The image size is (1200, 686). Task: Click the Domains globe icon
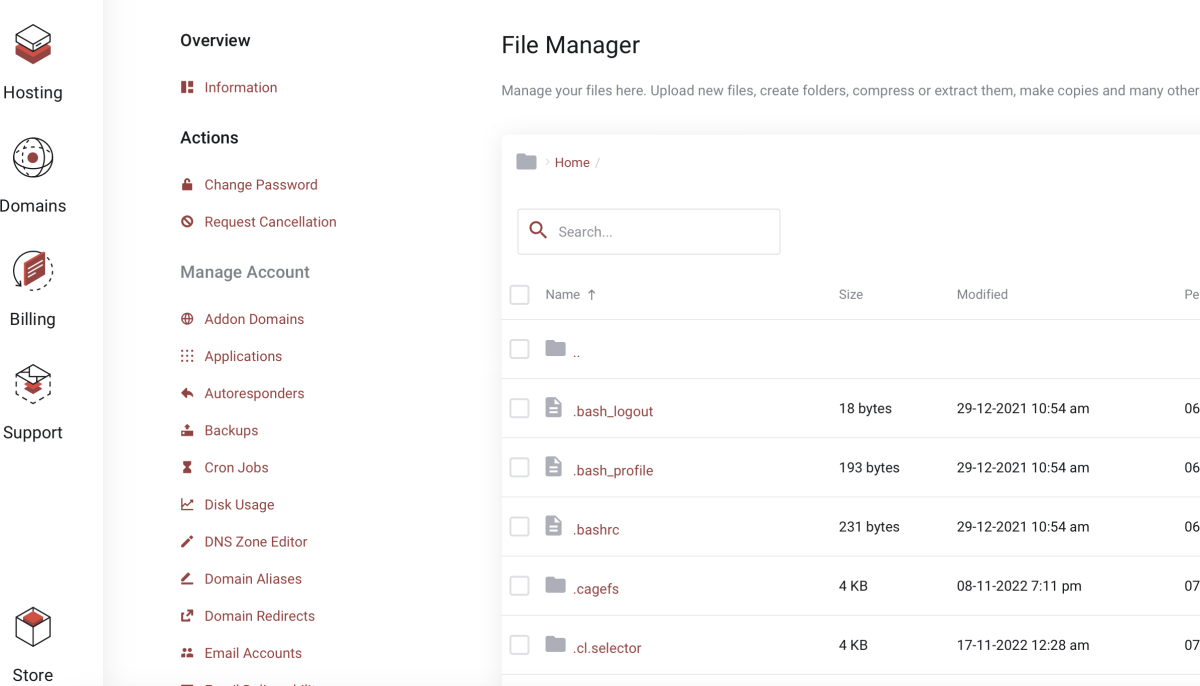tap(33, 158)
